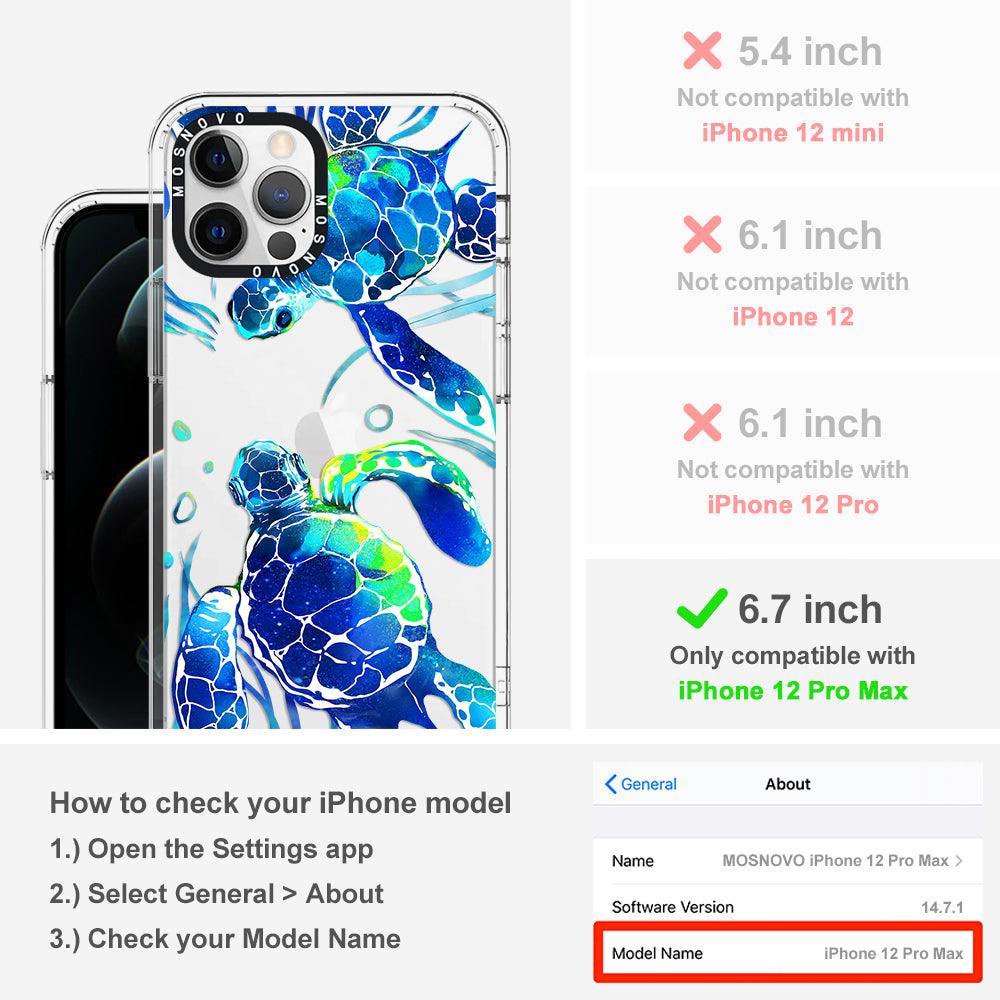Click the blue back chevron beside General

click(x=610, y=784)
